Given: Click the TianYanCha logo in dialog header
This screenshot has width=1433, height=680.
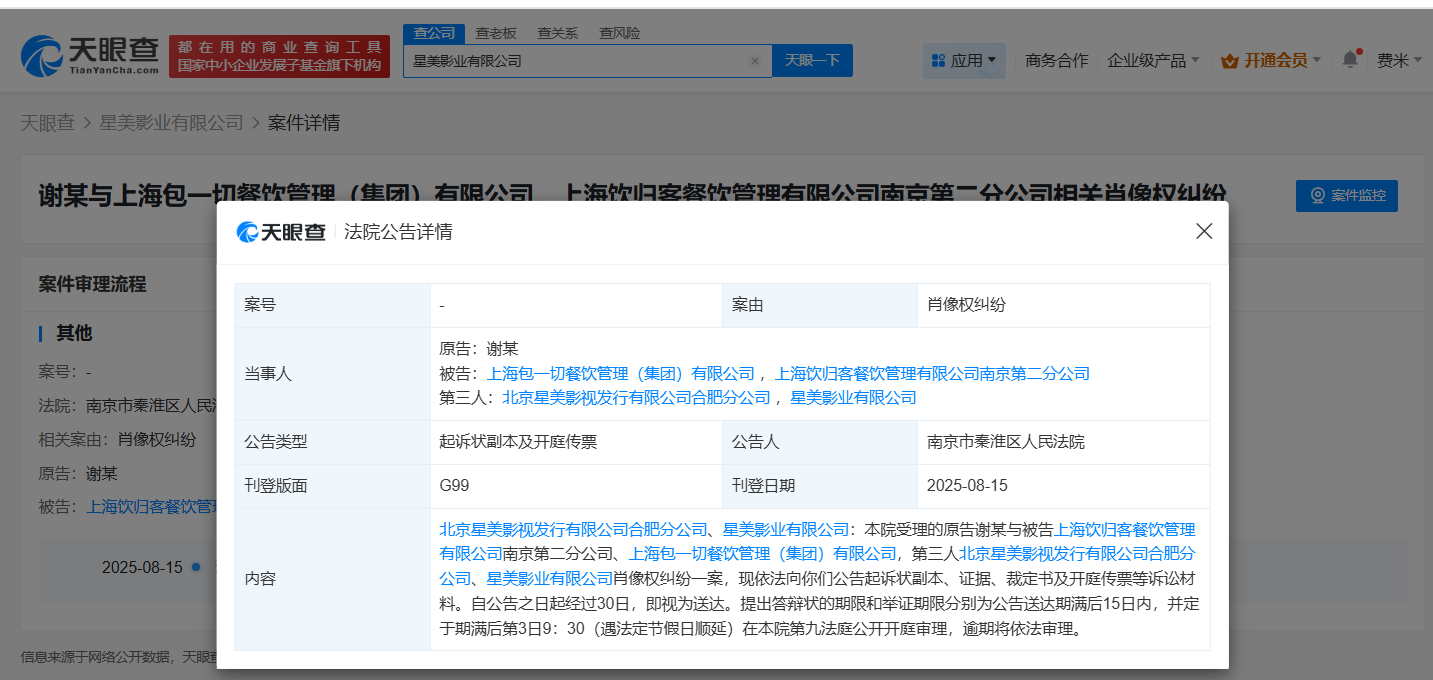Looking at the screenshot, I should [x=281, y=232].
